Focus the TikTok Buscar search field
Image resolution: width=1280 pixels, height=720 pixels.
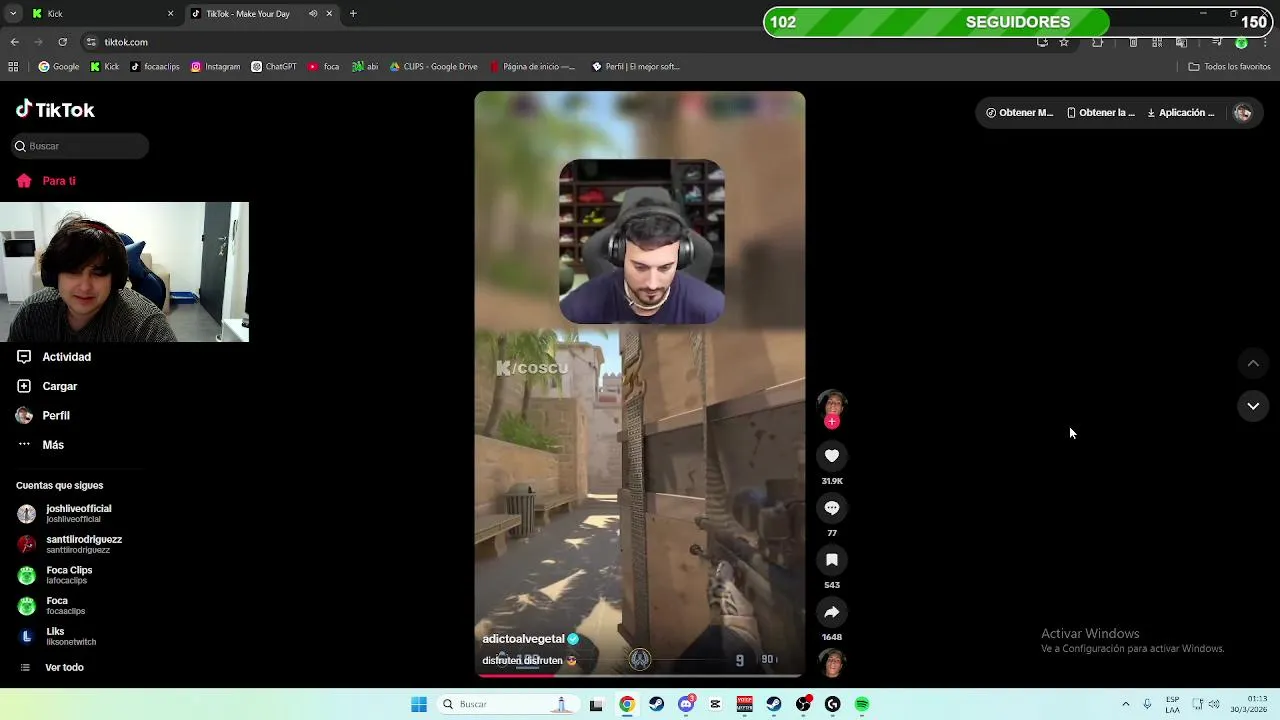coord(80,146)
